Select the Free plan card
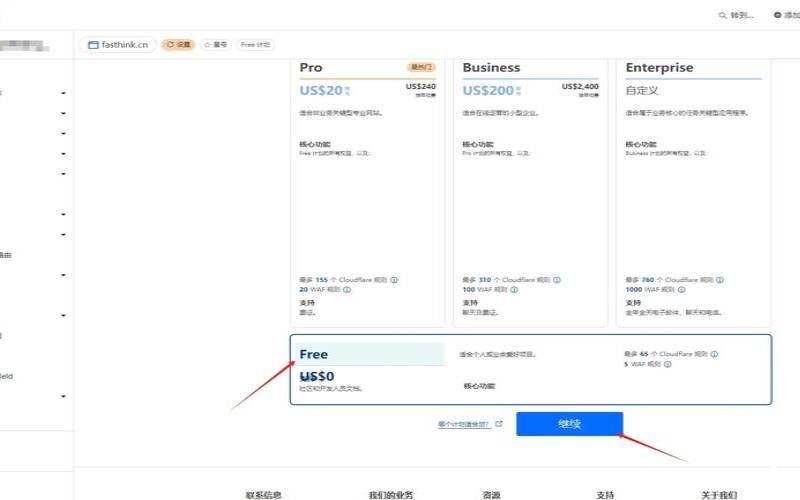Screen dimensions: 800x500 click(531, 370)
